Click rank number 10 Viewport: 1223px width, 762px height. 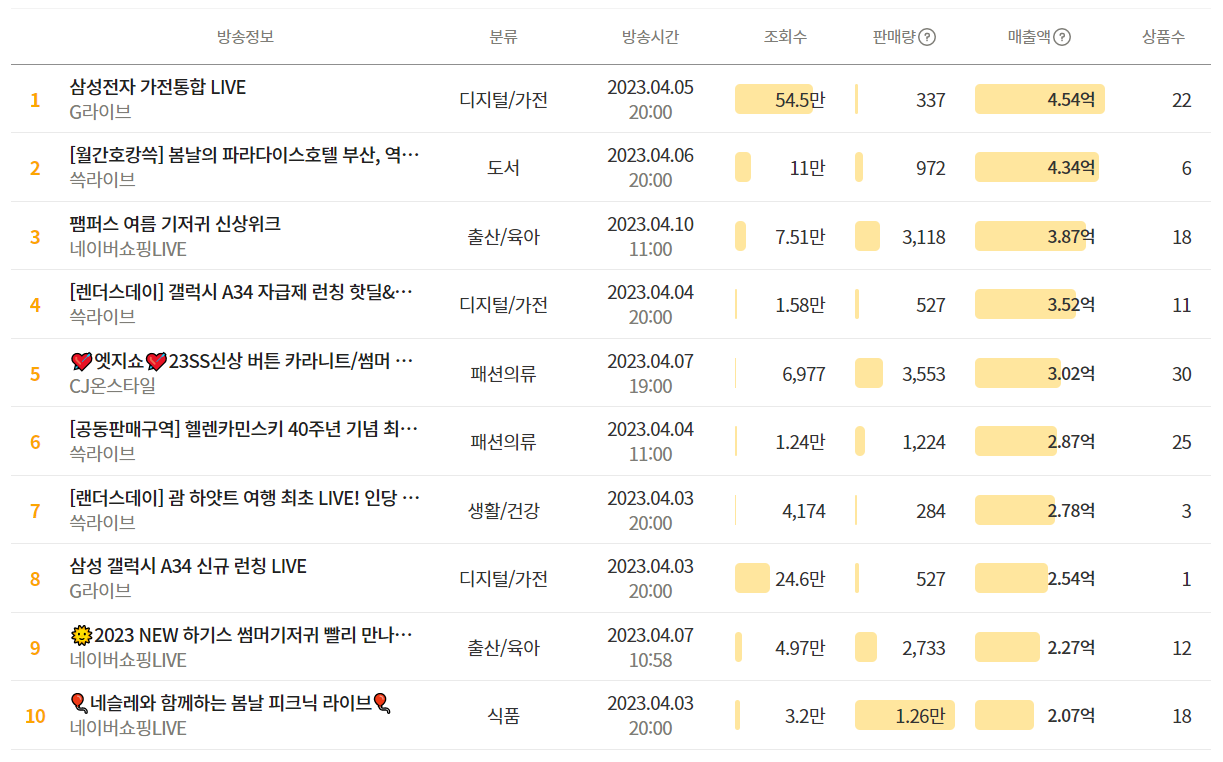pos(35,716)
